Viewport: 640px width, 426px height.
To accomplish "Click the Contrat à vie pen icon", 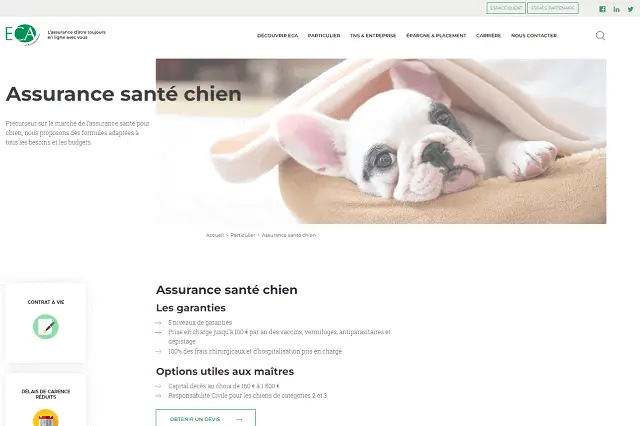I will pos(46,326).
